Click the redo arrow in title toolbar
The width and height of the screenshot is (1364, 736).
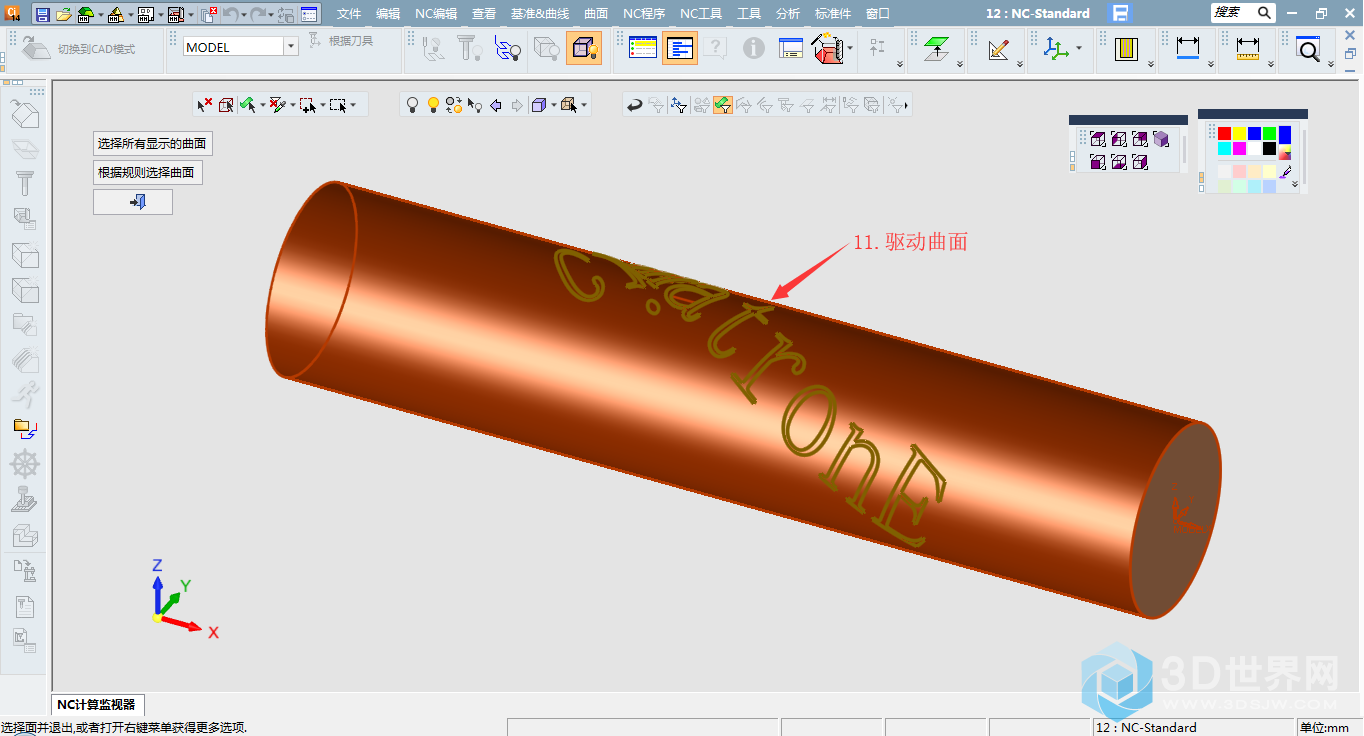click(258, 14)
